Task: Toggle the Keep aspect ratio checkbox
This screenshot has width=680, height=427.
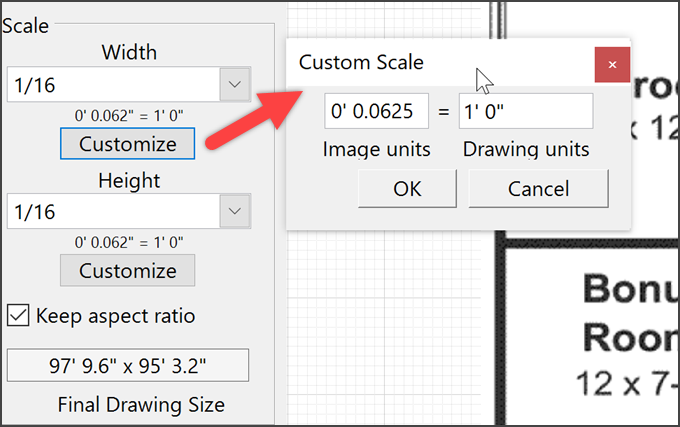Action: click(18, 315)
